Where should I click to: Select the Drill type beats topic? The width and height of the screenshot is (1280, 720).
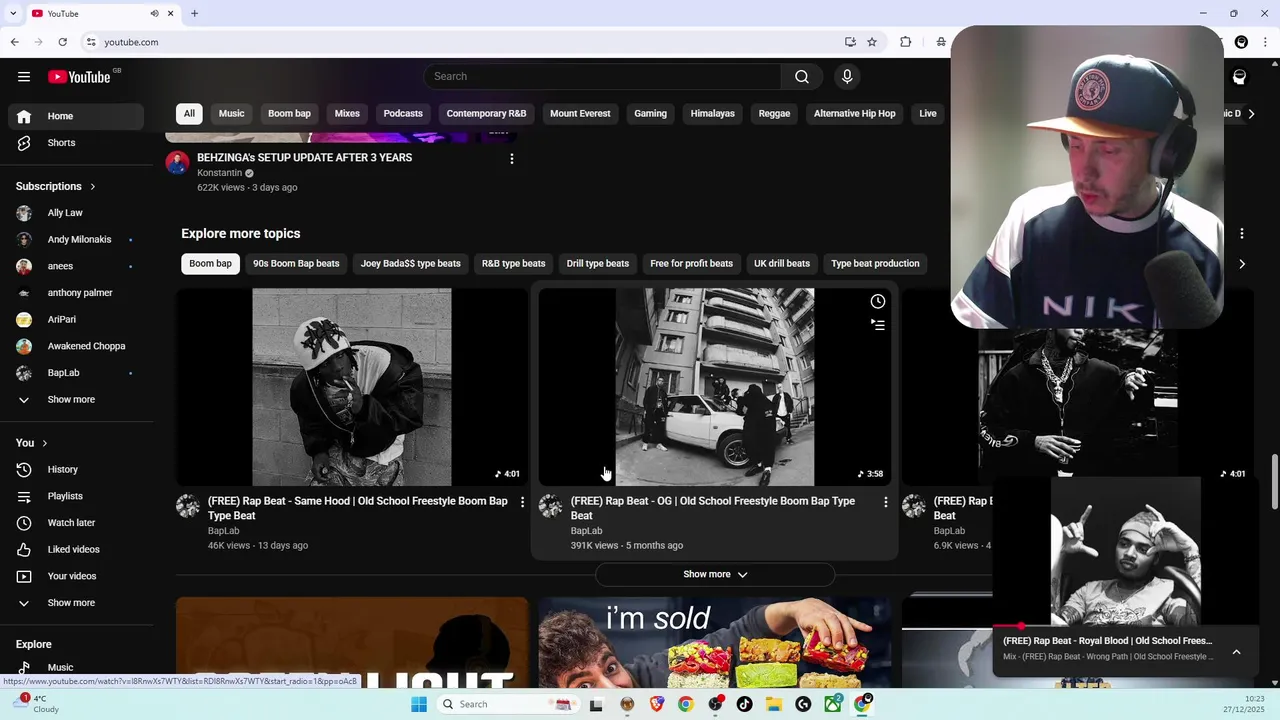598,264
